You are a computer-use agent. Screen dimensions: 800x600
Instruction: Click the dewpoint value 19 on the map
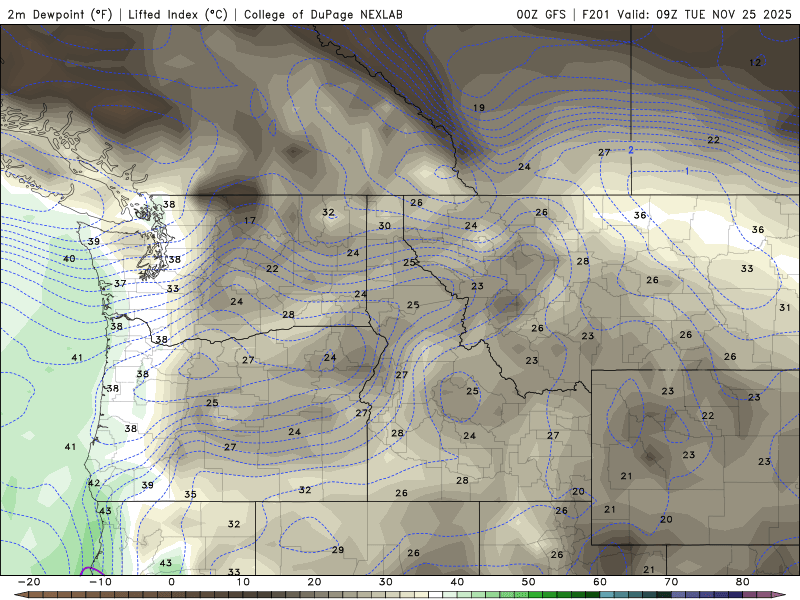point(479,108)
